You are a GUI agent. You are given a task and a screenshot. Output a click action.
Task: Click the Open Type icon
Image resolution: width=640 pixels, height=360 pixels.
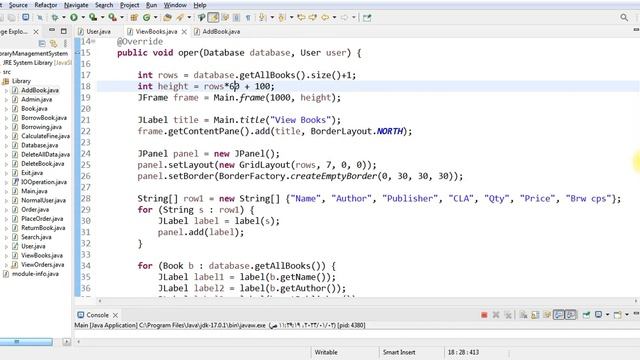pyautogui.click(x=167, y=18)
